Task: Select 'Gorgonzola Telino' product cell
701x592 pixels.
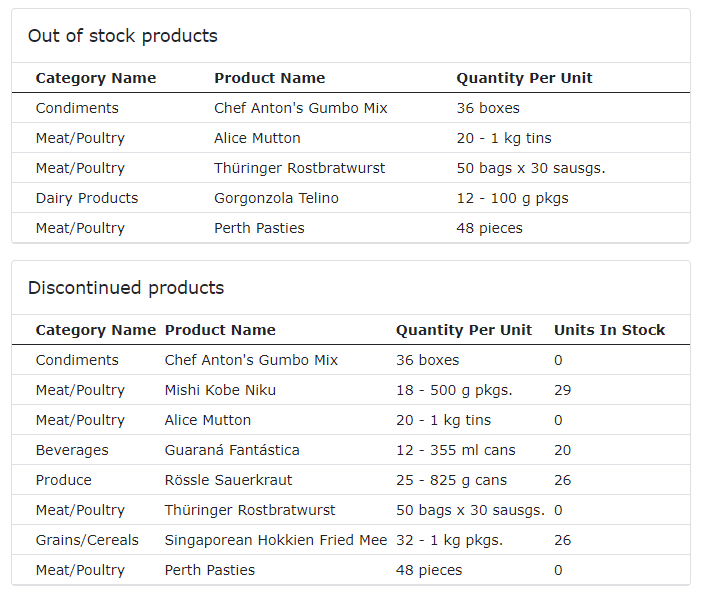Action: pos(276,198)
